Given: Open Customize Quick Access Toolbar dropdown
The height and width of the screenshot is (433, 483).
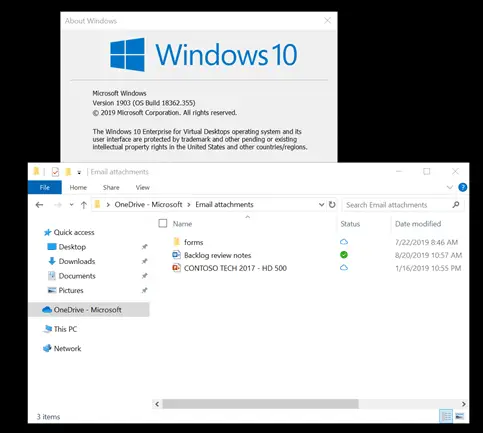Looking at the screenshot, I should (79, 172).
